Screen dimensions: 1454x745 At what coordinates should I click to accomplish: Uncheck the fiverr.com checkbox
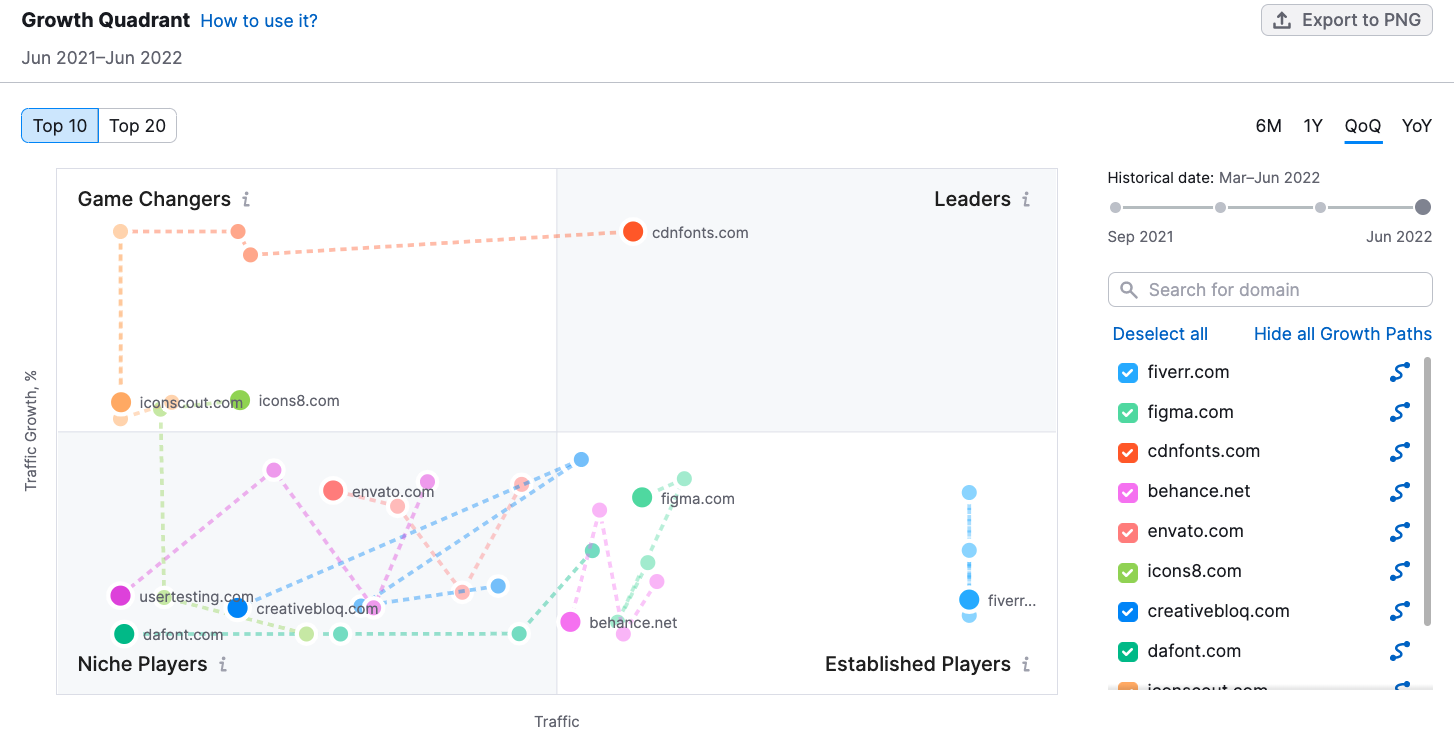point(1127,373)
